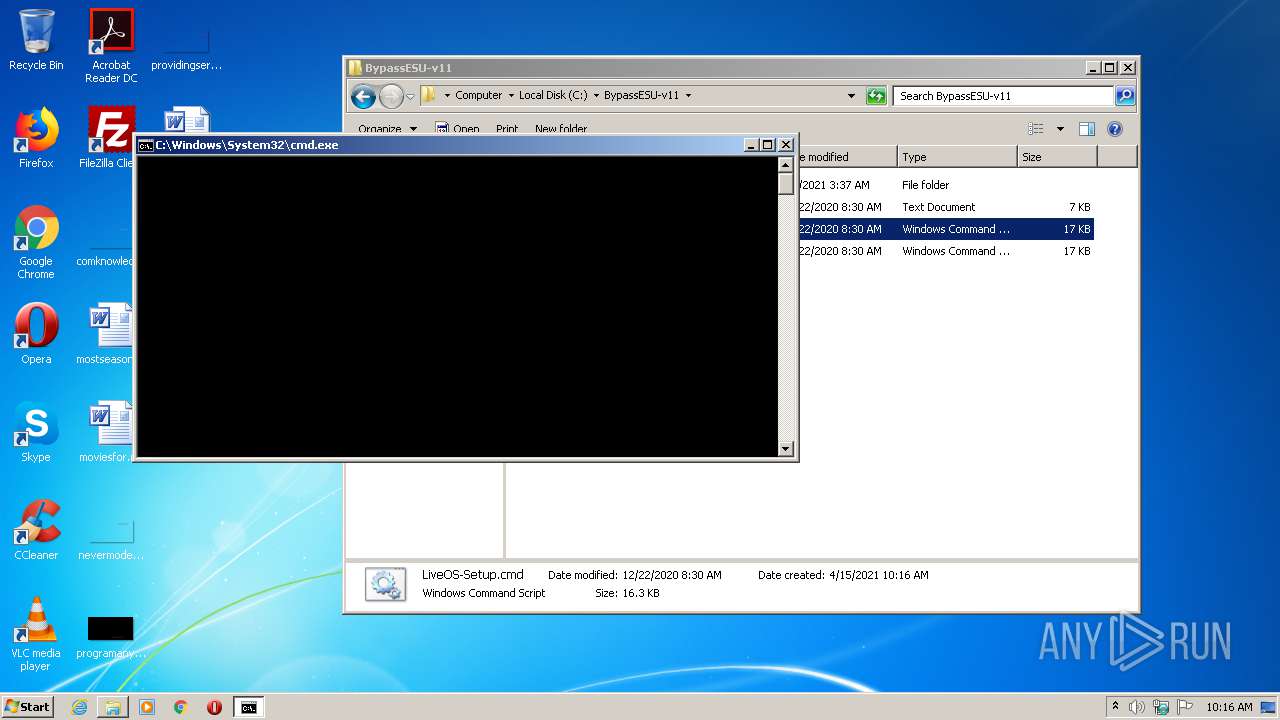This screenshot has height=720, width=1280.
Task: Click Explorer forward navigation button
Action: [391, 96]
